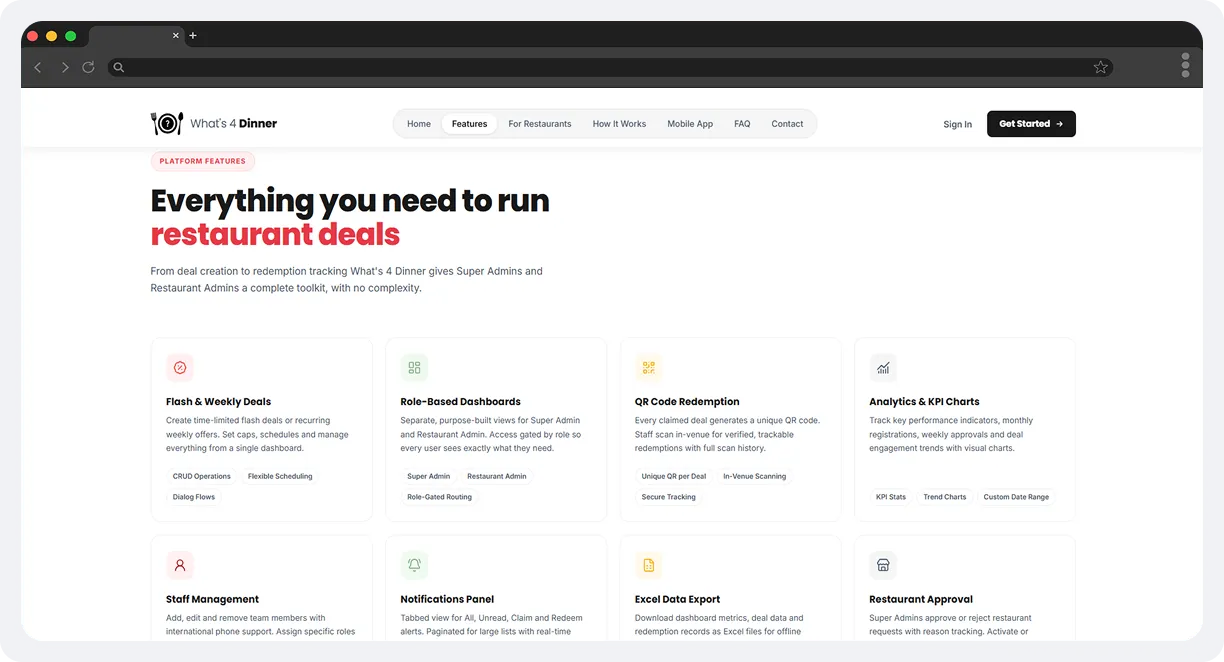Viewport: 1224px width, 662px height.
Task: Click the Super Admin tag
Action: click(x=429, y=476)
